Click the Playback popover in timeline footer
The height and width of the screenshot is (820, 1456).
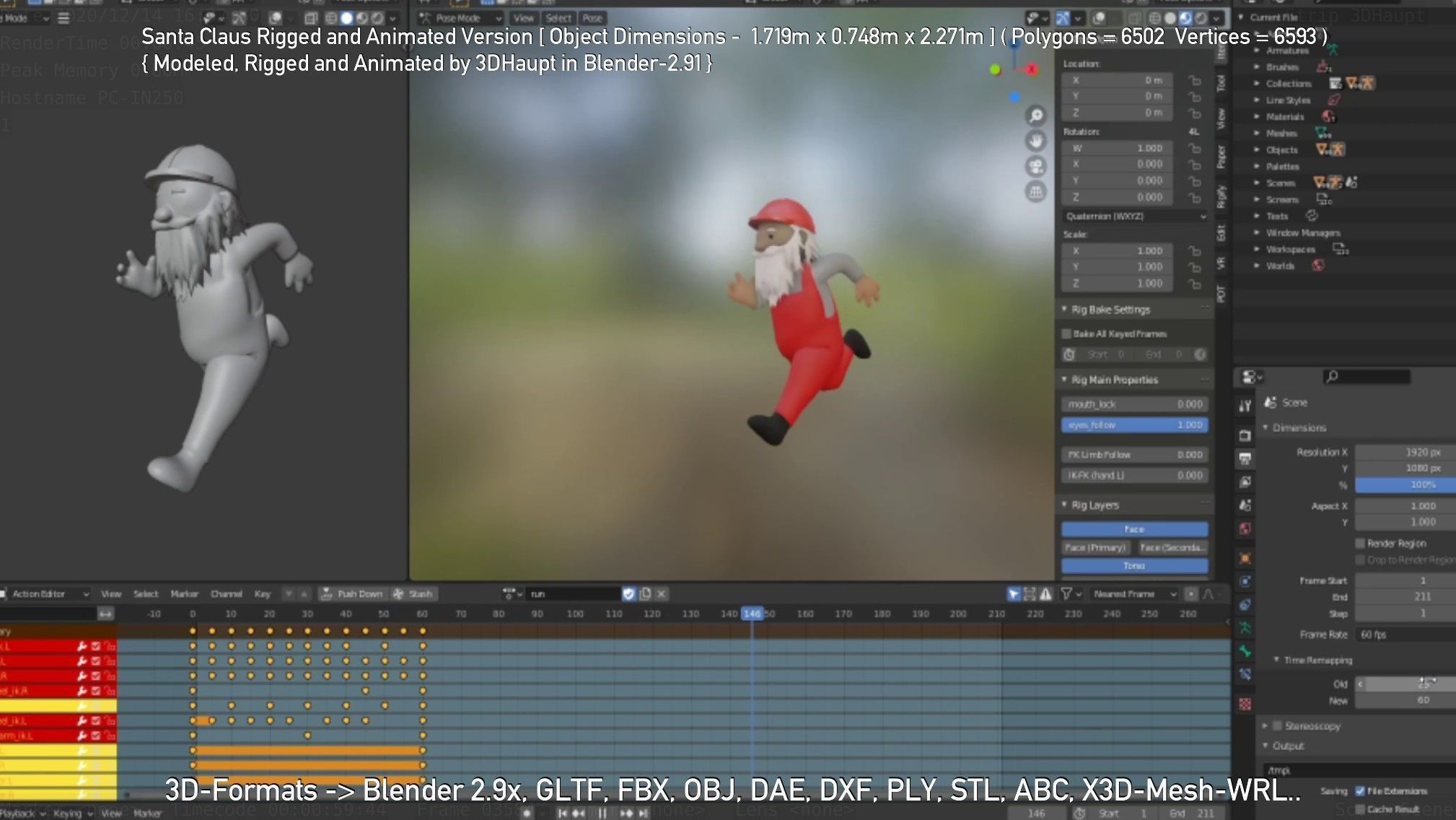click(23, 813)
